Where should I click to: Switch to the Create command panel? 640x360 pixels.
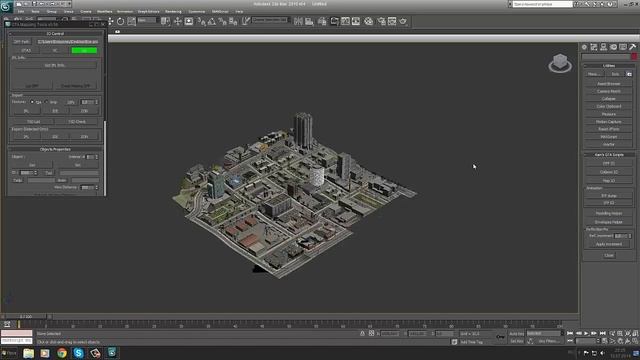584,47
